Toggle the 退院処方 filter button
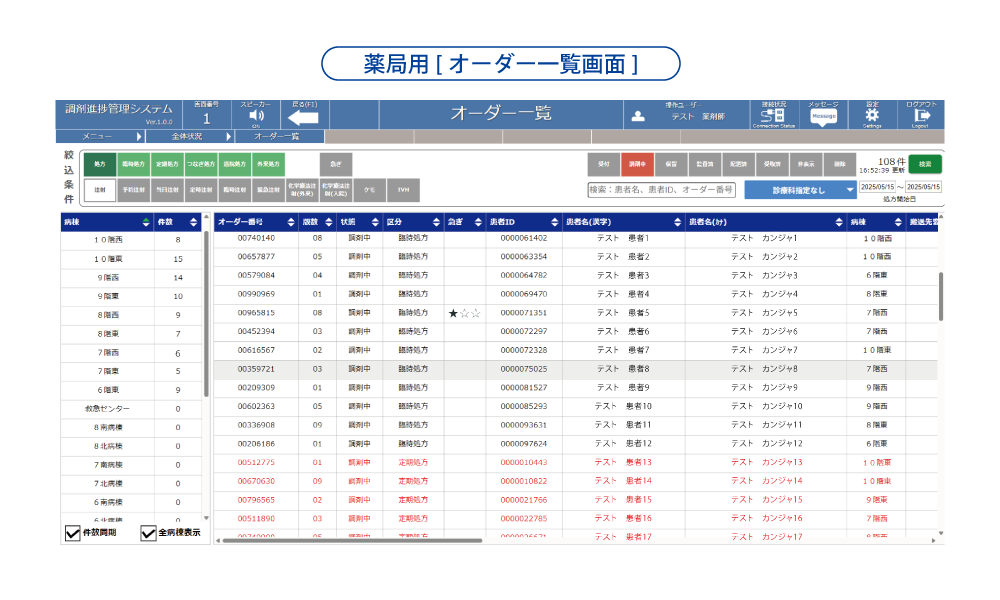The image size is (1000, 600). pyautogui.click(x=235, y=165)
